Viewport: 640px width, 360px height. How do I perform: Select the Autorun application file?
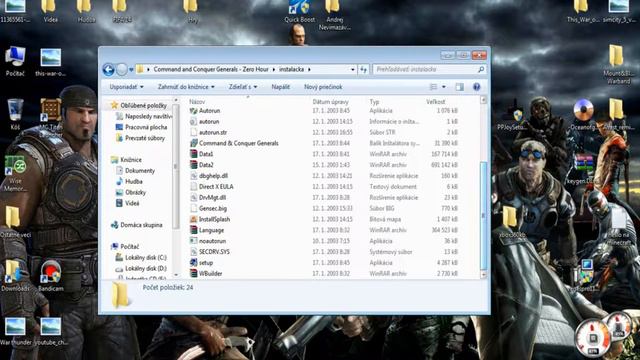[209, 111]
